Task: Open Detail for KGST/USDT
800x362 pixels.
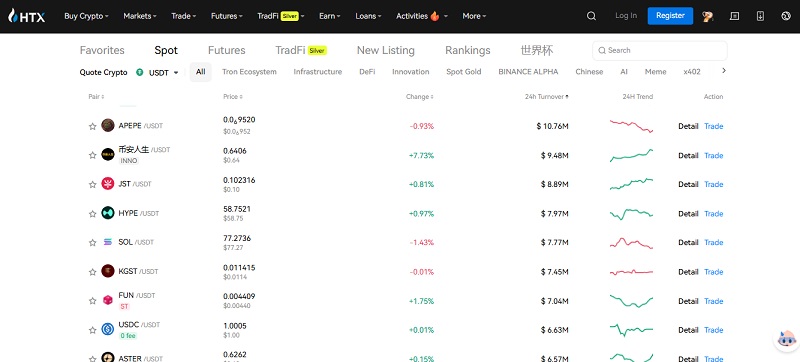Action: point(688,272)
